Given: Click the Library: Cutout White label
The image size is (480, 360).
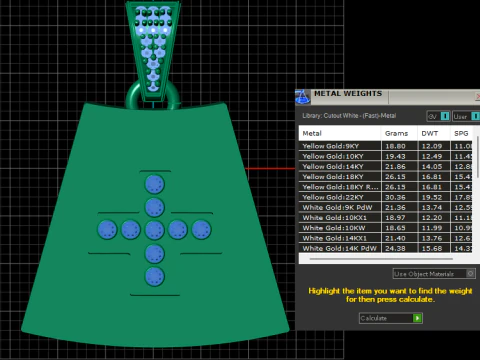Looking at the screenshot, I should (349, 116).
